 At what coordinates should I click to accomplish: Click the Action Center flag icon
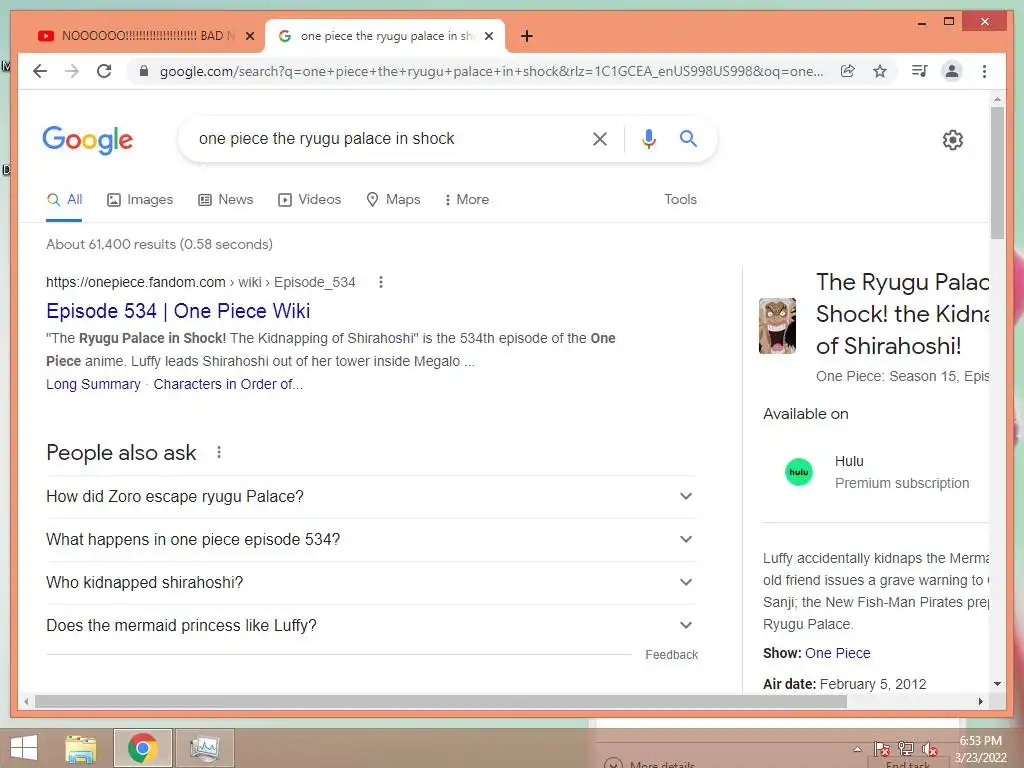pyautogui.click(x=881, y=749)
